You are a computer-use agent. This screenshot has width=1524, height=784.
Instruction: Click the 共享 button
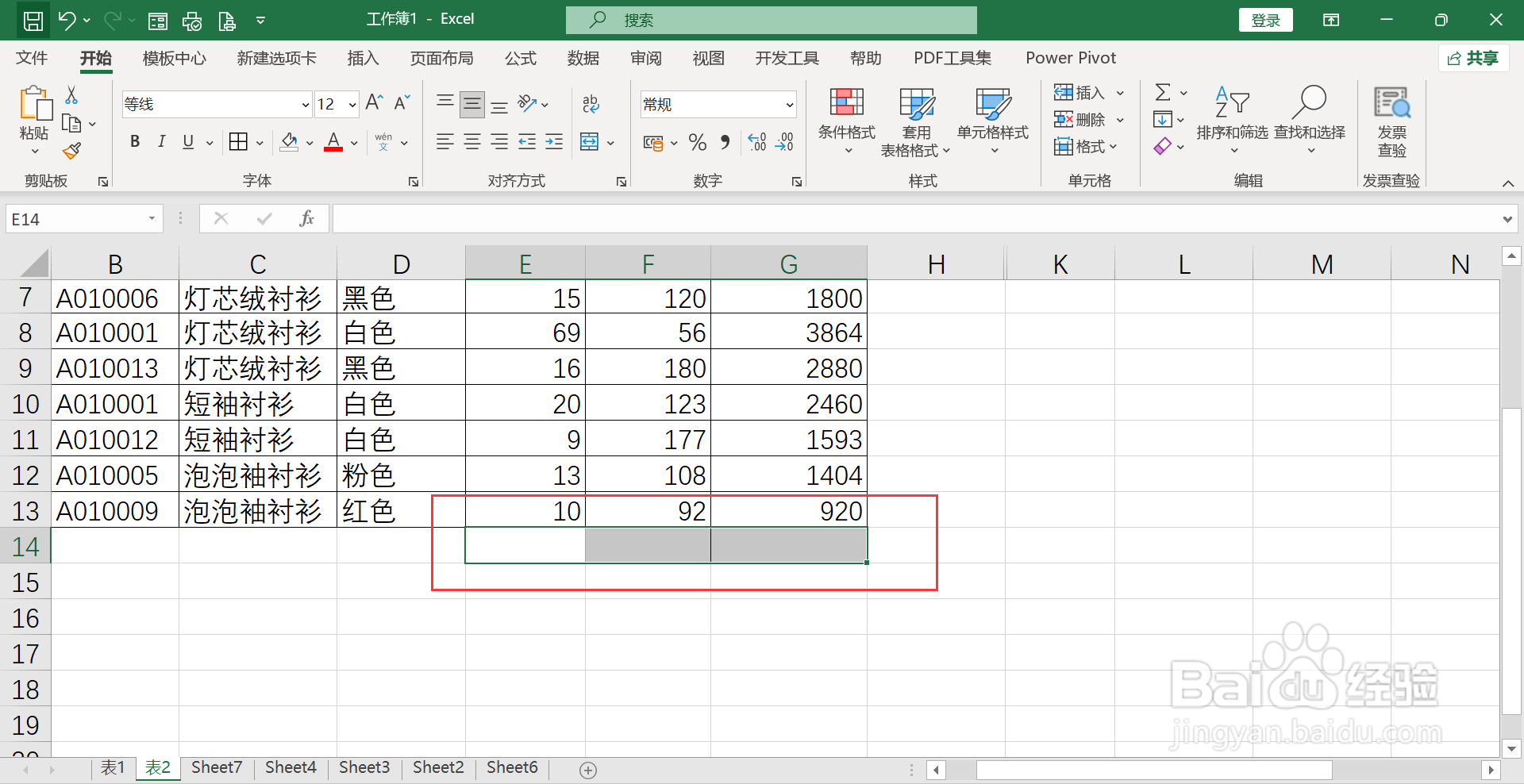click(x=1473, y=57)
